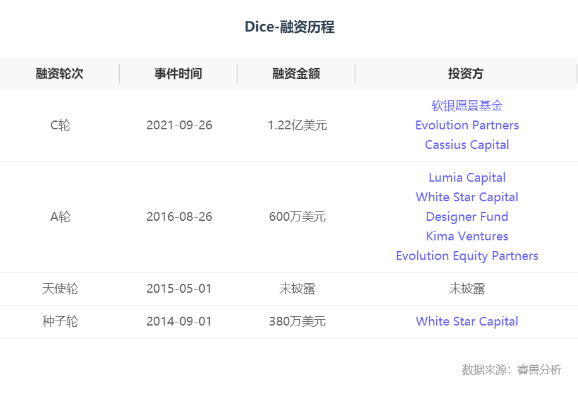Click the 投资方 column header
The width and height of the screenshot is (578, 400).
click(466, 74)
